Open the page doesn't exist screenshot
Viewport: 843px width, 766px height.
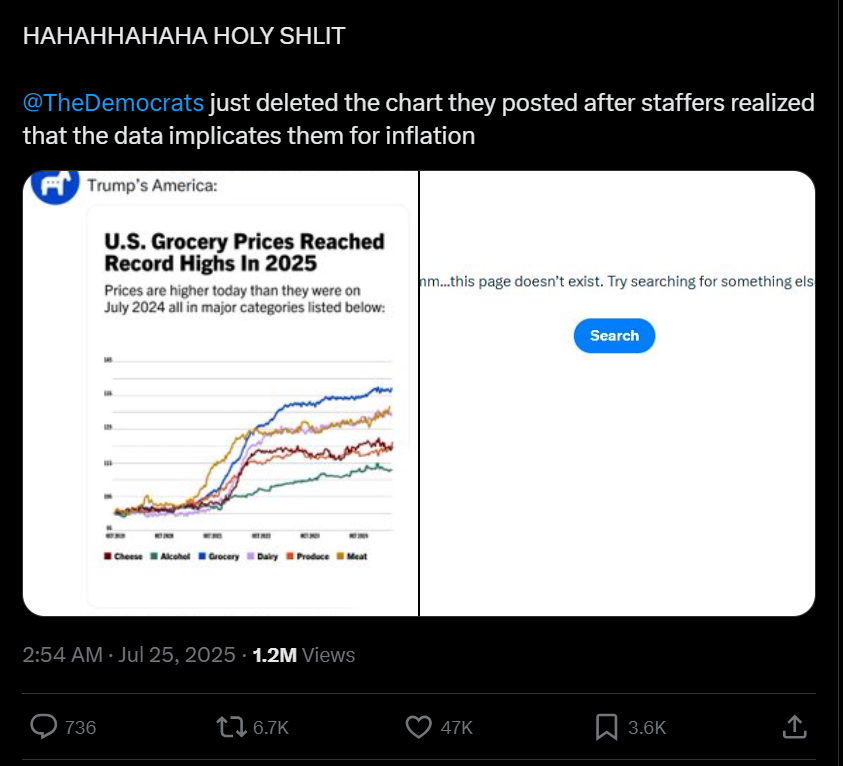click(x=617, y=393)
